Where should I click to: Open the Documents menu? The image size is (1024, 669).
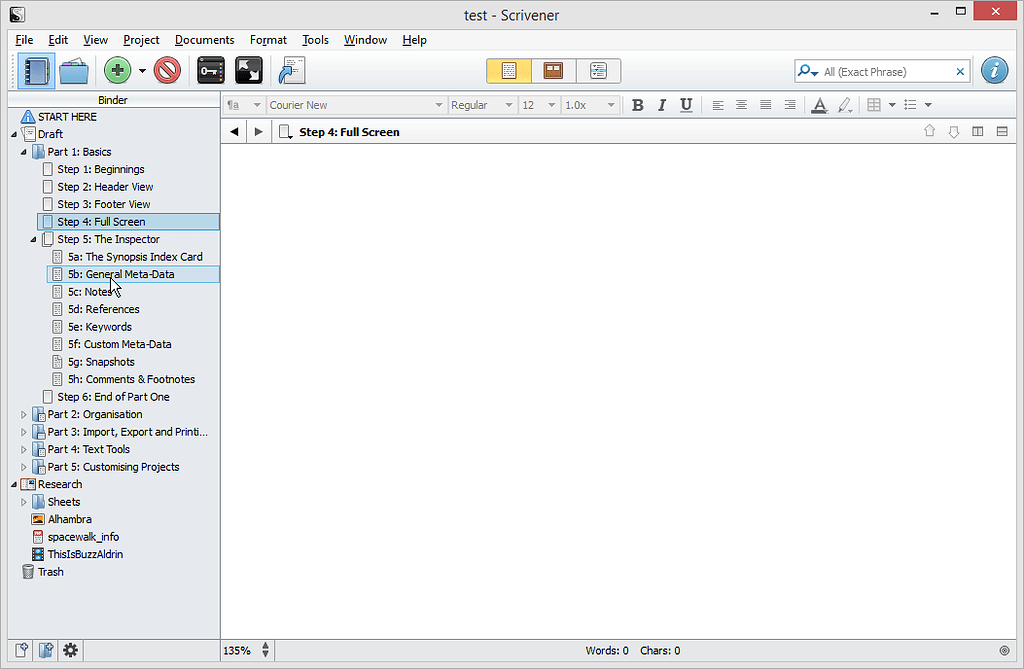[204, 40]
